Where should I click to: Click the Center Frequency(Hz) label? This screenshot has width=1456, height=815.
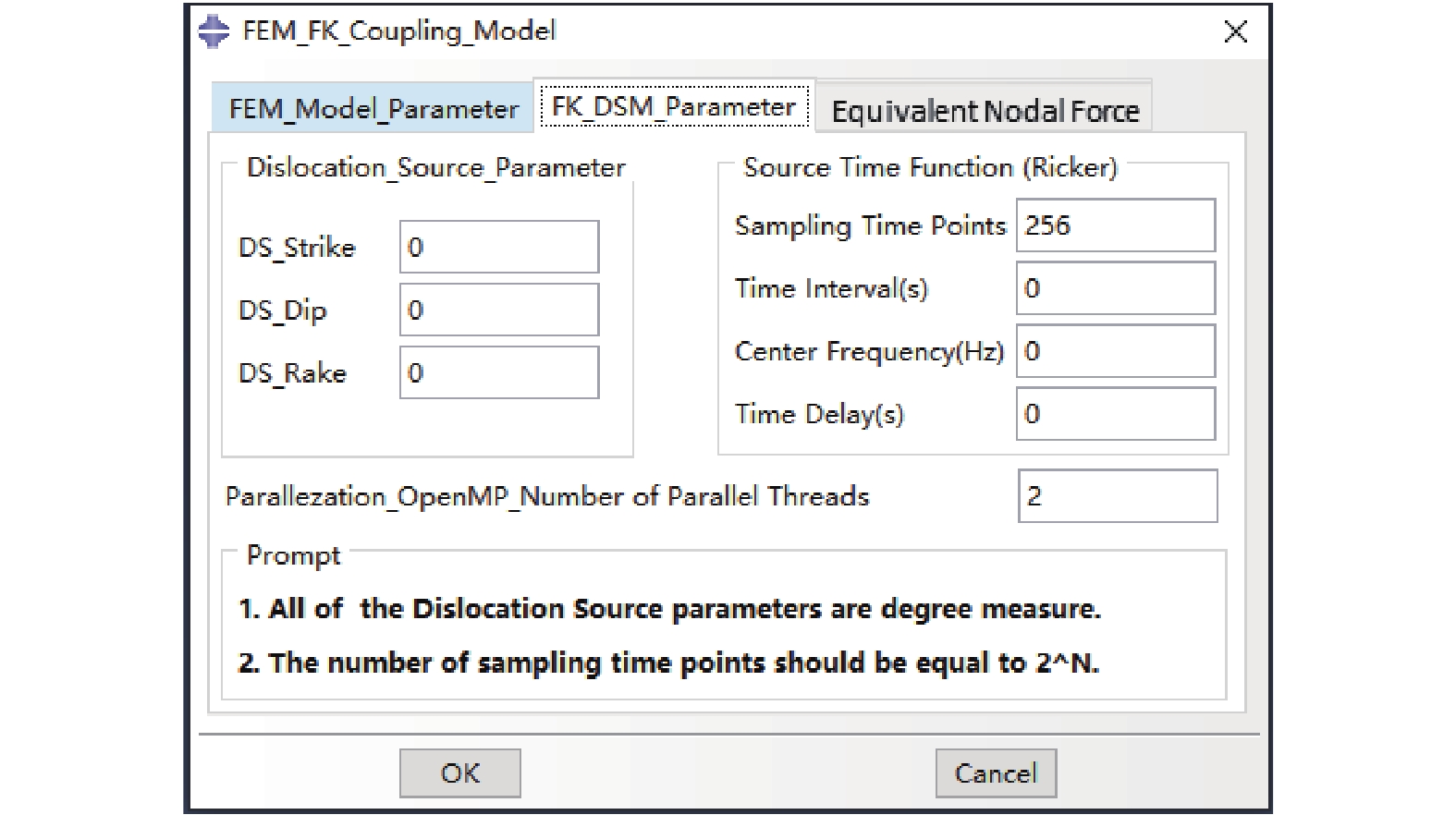click(x=869, y=352)
